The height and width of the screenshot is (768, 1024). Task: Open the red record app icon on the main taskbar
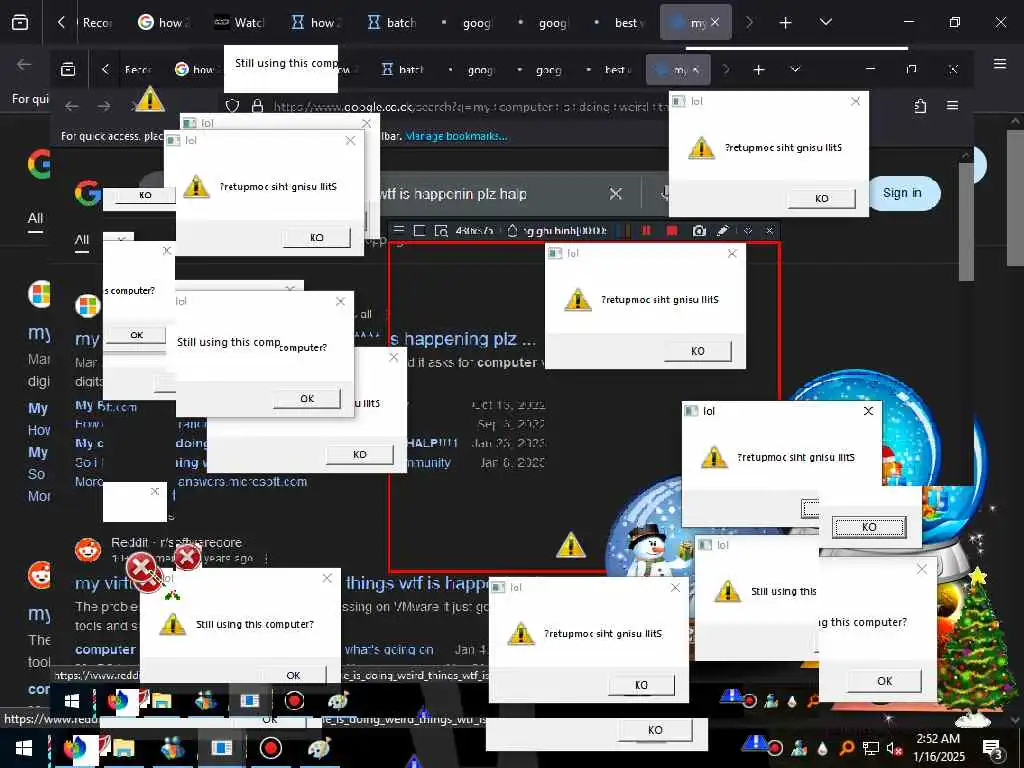pos(270,748)
